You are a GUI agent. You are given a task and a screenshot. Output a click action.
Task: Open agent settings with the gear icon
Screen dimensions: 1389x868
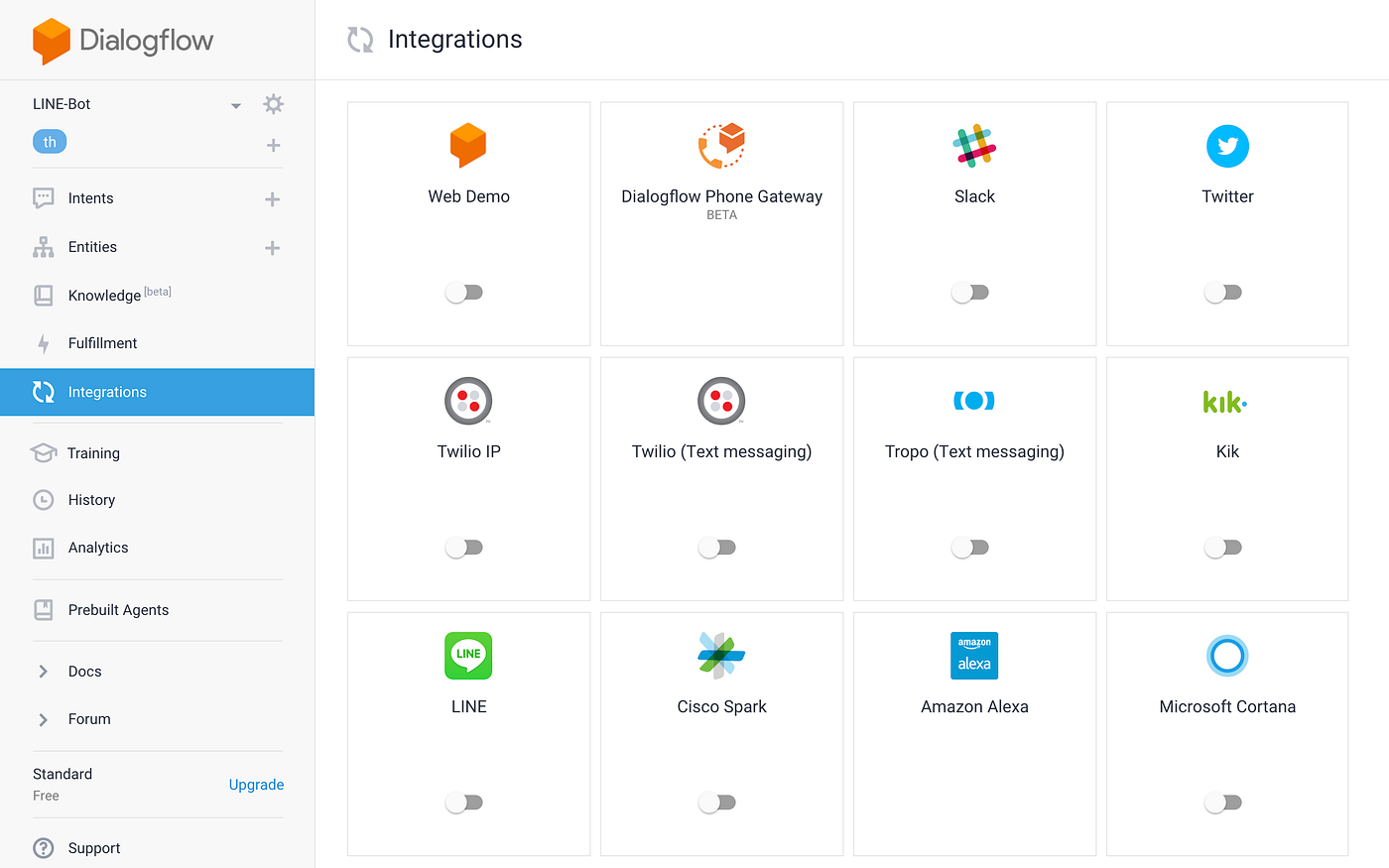pos(273,103)
